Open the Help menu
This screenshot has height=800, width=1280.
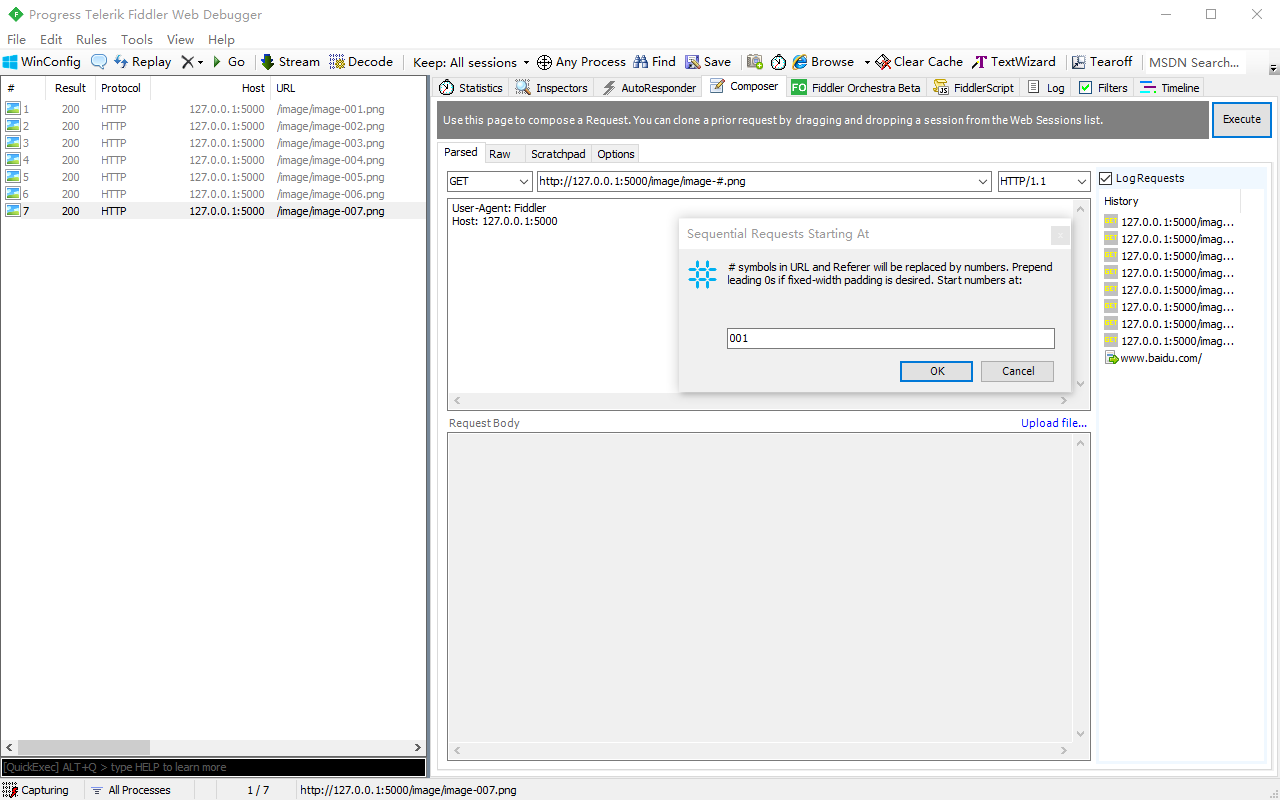(x=221, y=40)
